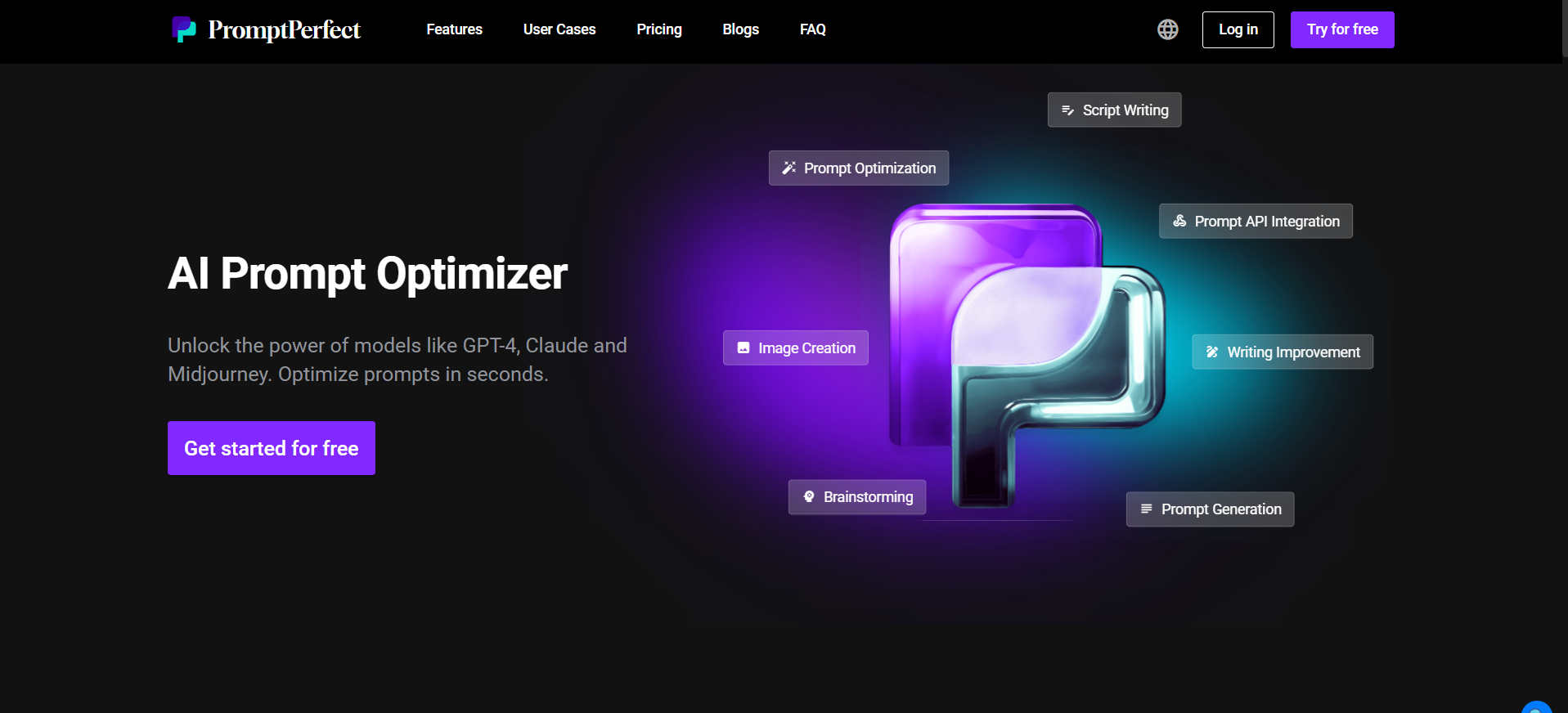Click the PromptPerfect logo icon
The image size is (1568, 713).
(184, 29)
